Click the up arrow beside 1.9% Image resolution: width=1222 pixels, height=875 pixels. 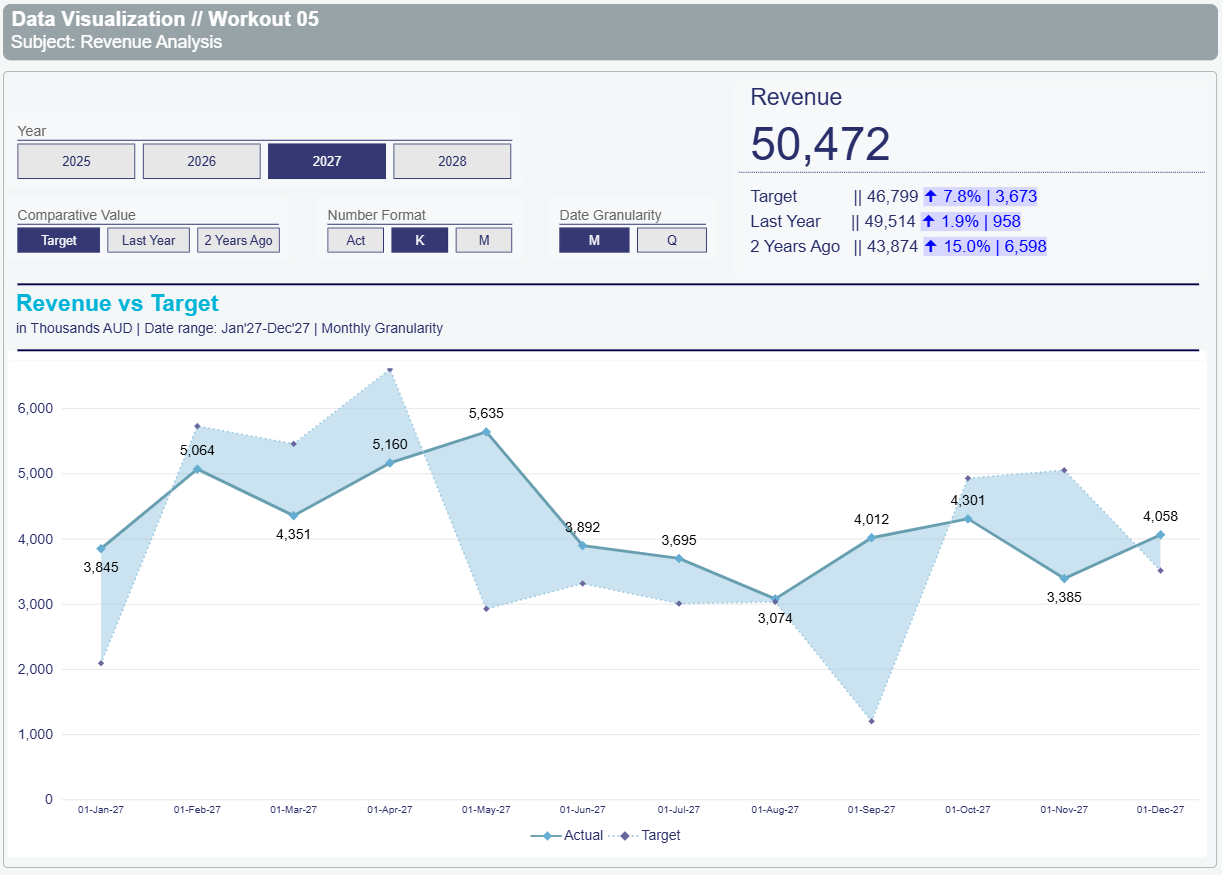931,221
